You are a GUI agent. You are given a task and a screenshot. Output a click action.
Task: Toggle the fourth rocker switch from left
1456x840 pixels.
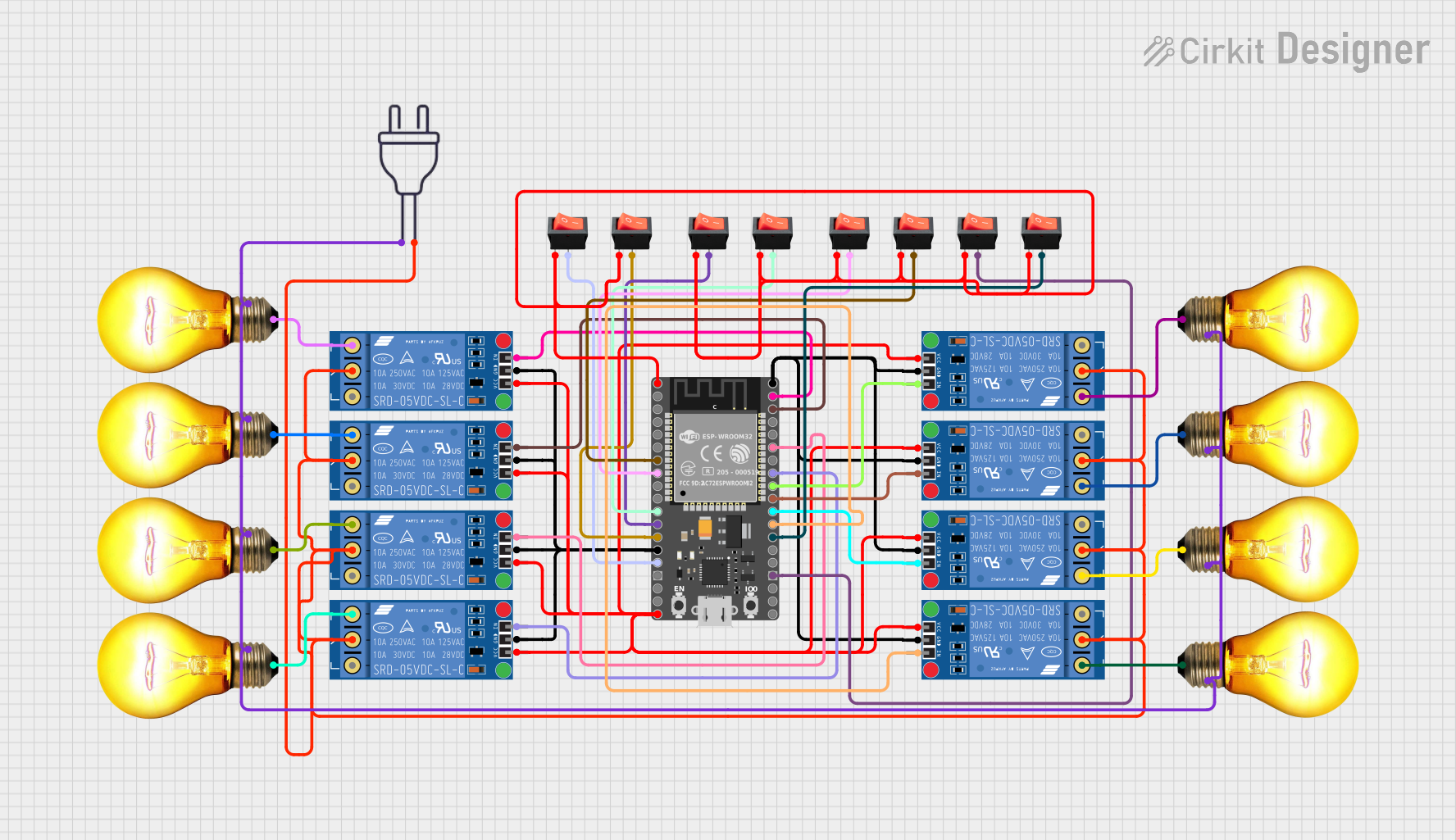point(772,232)
